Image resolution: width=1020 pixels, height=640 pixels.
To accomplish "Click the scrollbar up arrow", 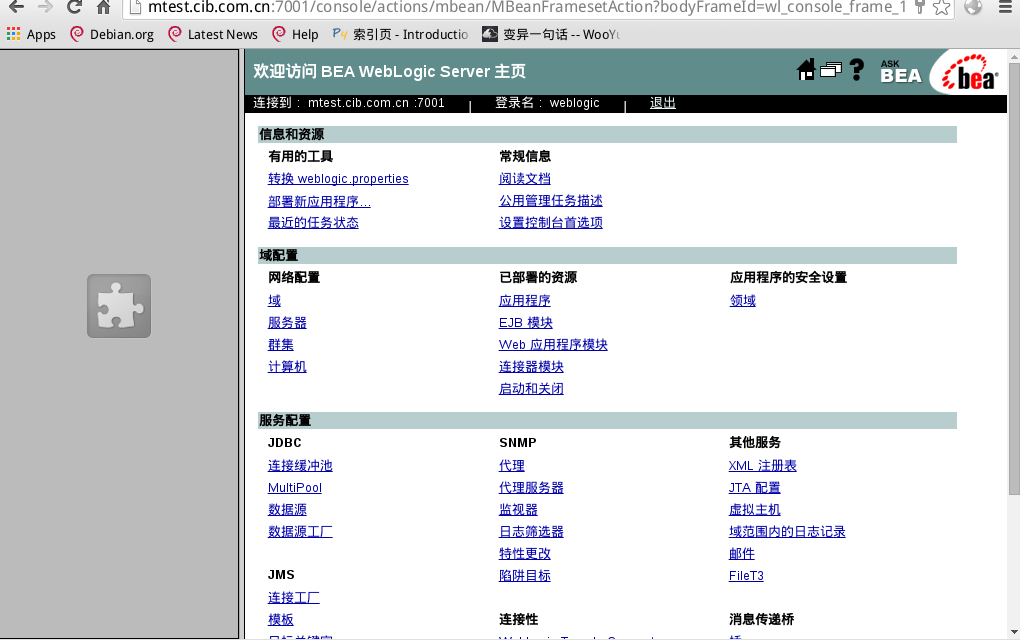I will point(1014,57).
